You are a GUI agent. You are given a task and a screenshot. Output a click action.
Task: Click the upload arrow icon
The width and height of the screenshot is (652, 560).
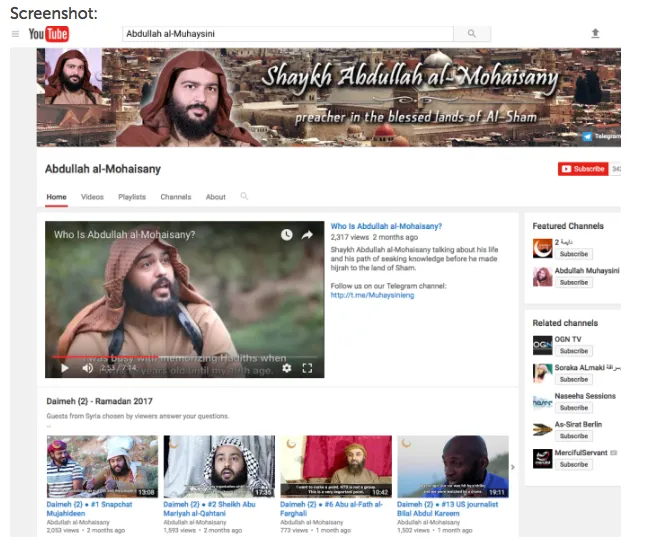595,33
